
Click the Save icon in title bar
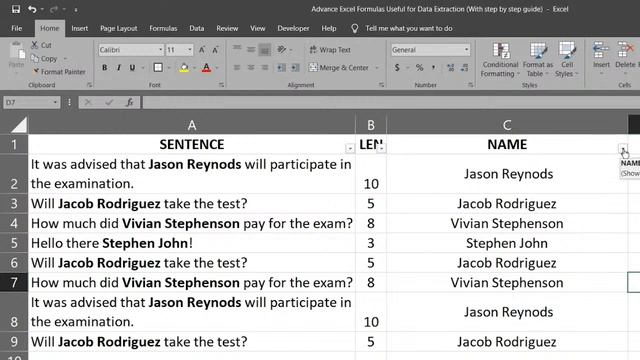coord(16,9)
